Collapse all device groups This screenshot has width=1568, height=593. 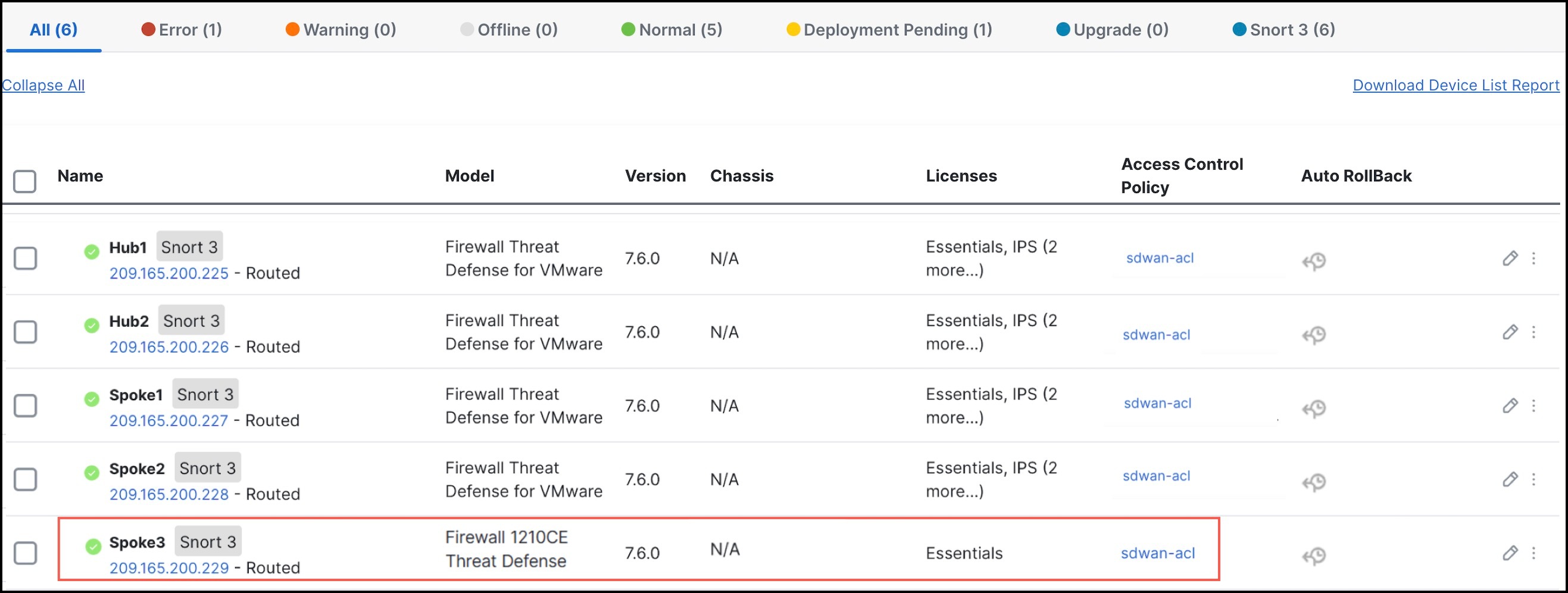pos(43,85)
